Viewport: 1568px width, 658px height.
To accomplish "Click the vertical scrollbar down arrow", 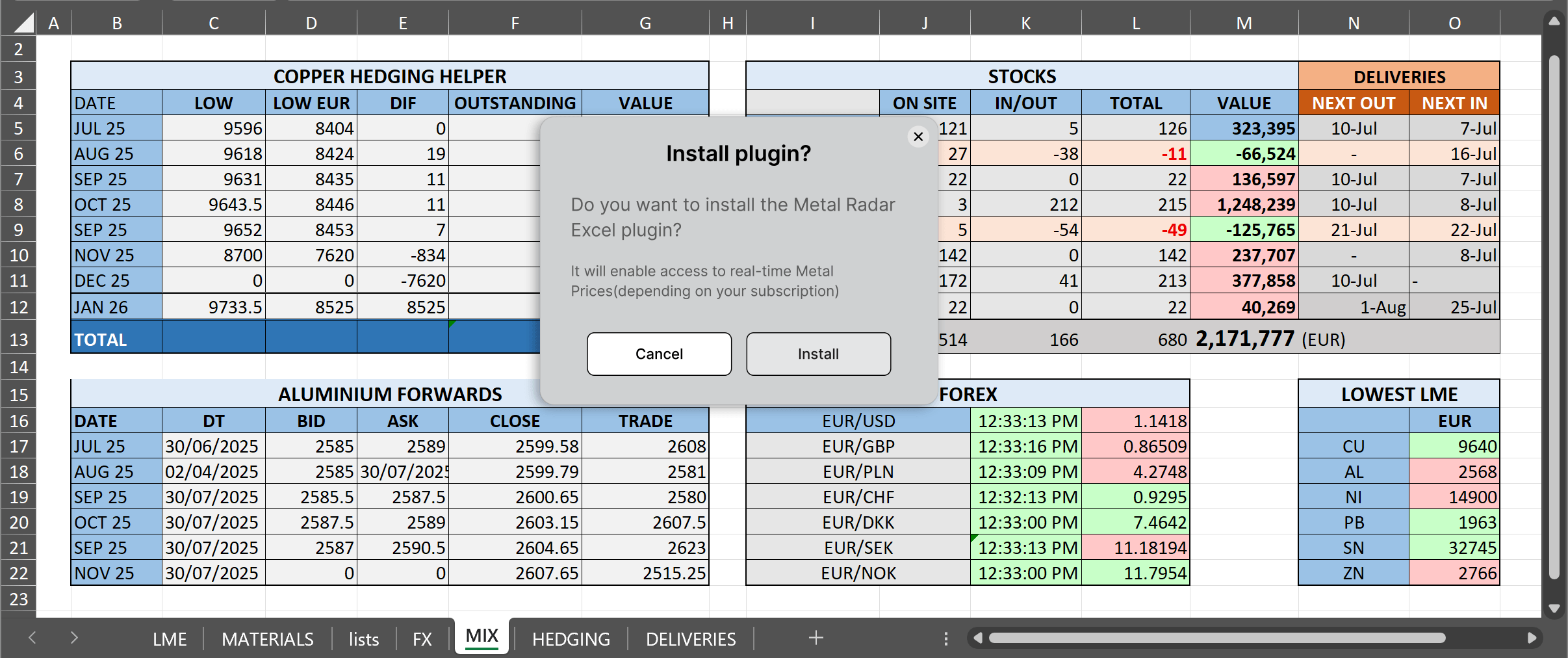I will [1553, 609].
